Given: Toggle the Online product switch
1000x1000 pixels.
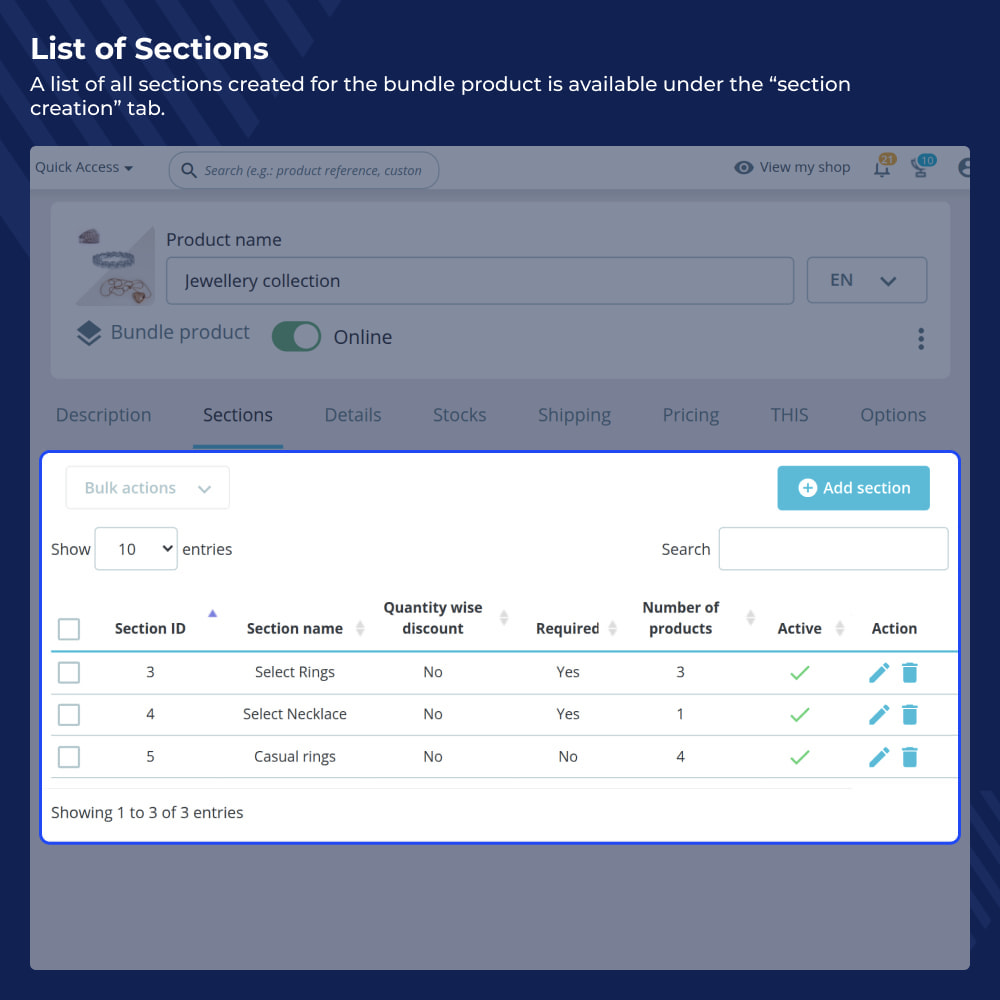Looking at the screenshot, I should pos(297,336).
